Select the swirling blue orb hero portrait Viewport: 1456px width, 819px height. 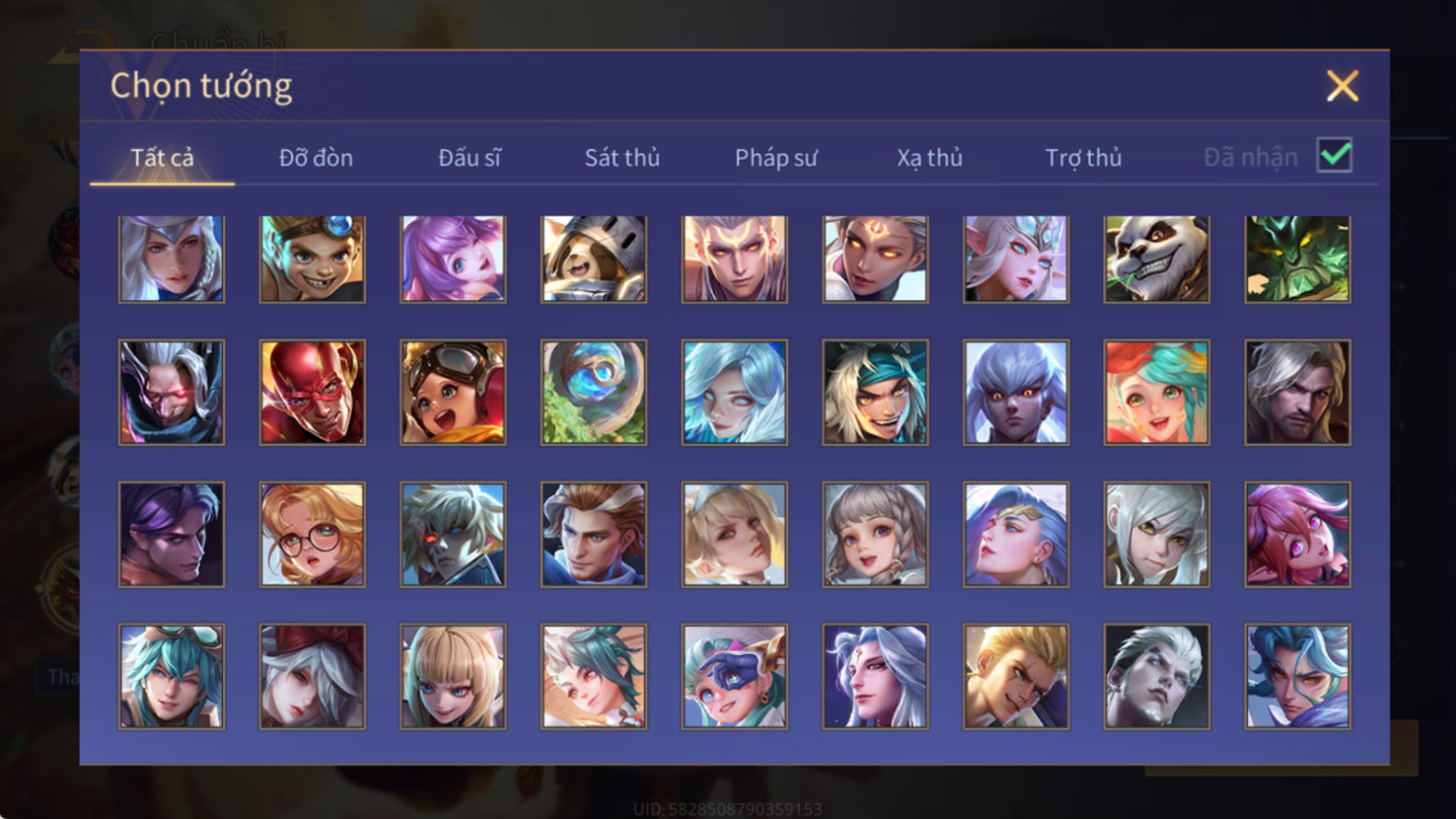click(x=593, y=392)
